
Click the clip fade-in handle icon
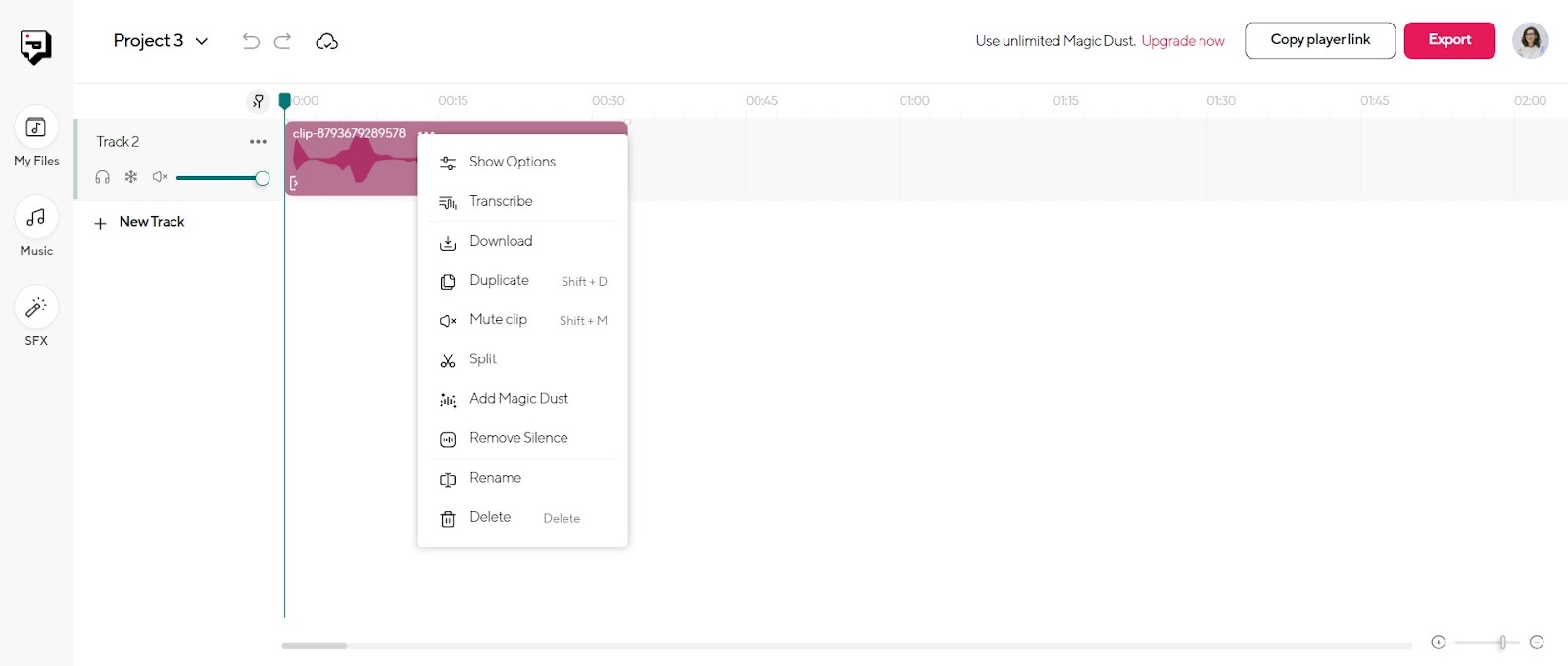pyautogui.click(x=293, y=183)
